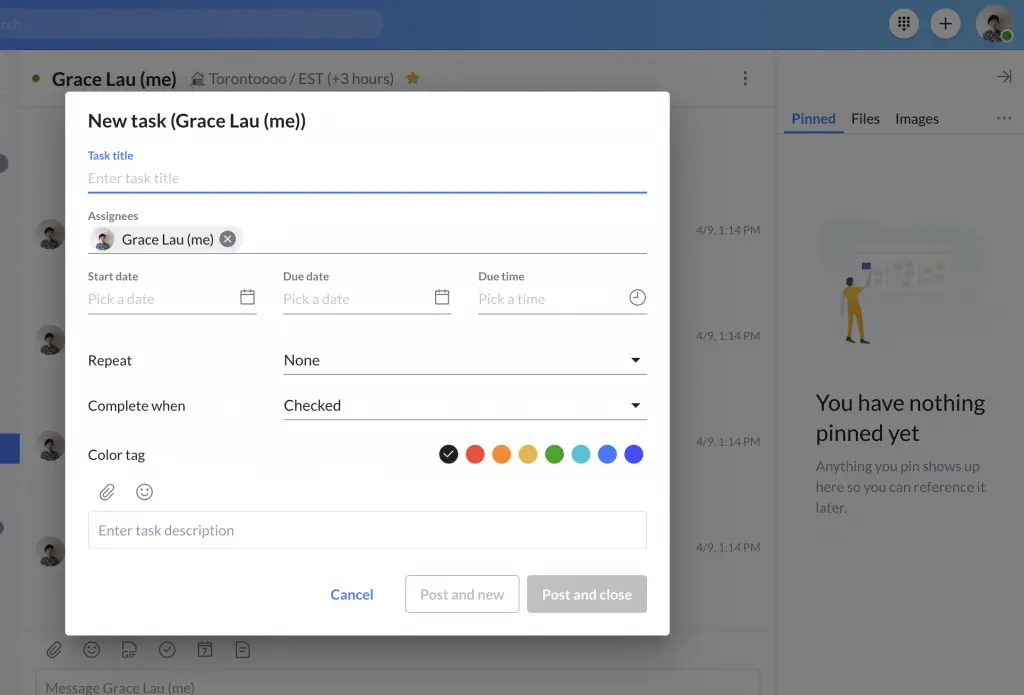Image resolution: width=1024 pixels, height=695 pixels.
Task: Click the Cancel button
Action: pyautogui.click(x=352, y=594)
